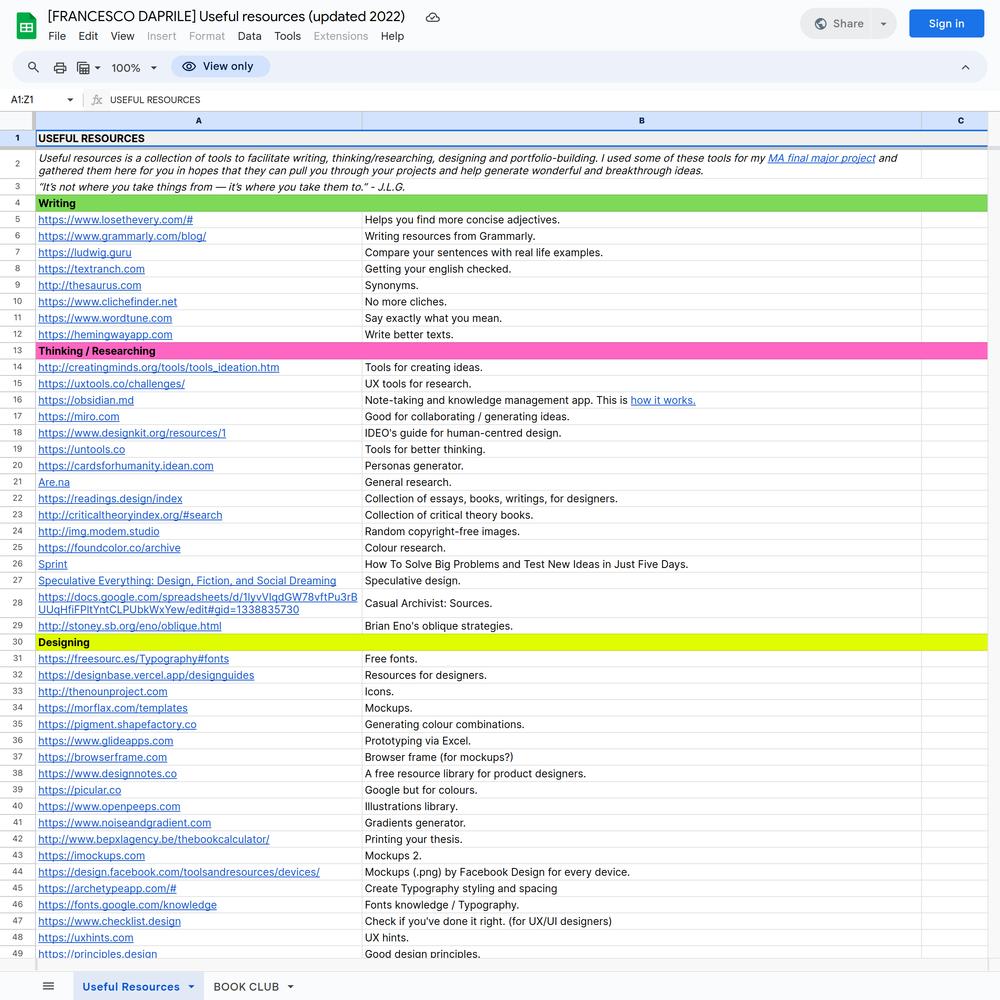Open the filter views icon
The width and height of the screenshot is (1000, 1000).
click(83, 68)
